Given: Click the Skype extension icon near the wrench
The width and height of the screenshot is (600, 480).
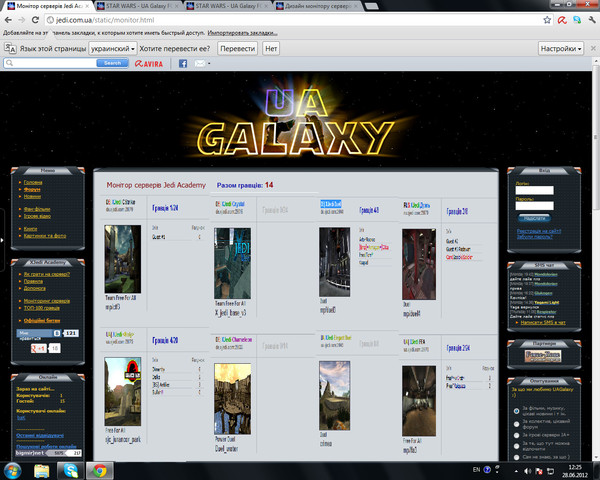Looking at the screenshot, I should 577,20.
